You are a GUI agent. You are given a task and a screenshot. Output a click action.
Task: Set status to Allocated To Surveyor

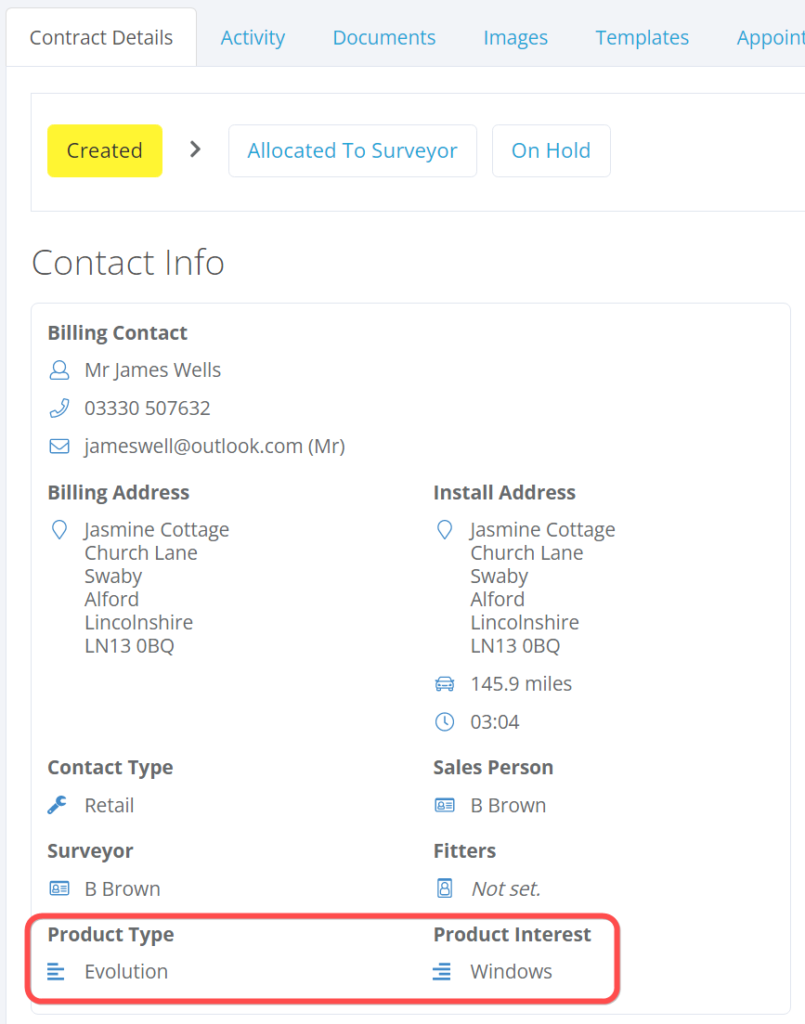352,151
